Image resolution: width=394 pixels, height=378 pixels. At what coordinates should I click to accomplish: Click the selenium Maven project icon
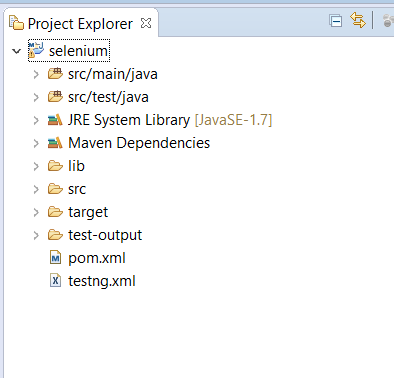pos(36,50)
